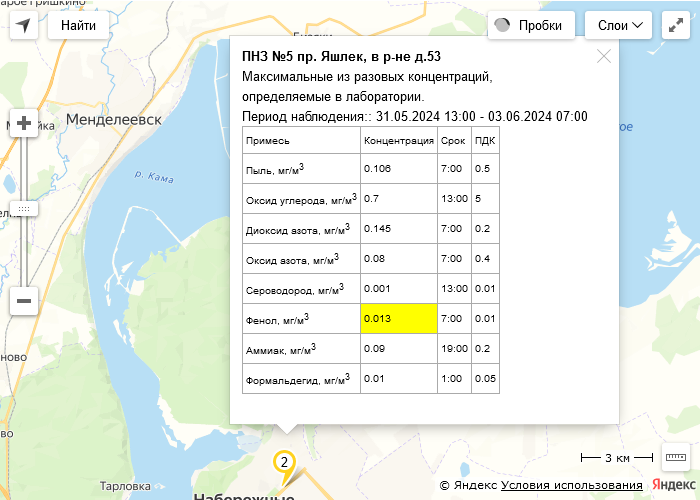Click the 3 км scale bar
700x500 pixels.
click(x=617, y=458)
